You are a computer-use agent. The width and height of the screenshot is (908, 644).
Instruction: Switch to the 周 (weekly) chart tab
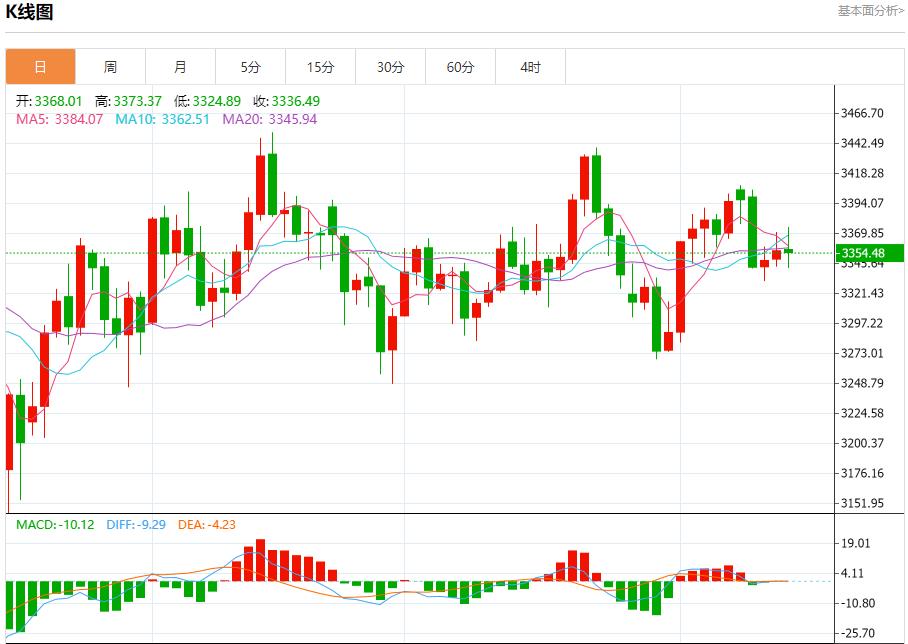pos(111,66)
